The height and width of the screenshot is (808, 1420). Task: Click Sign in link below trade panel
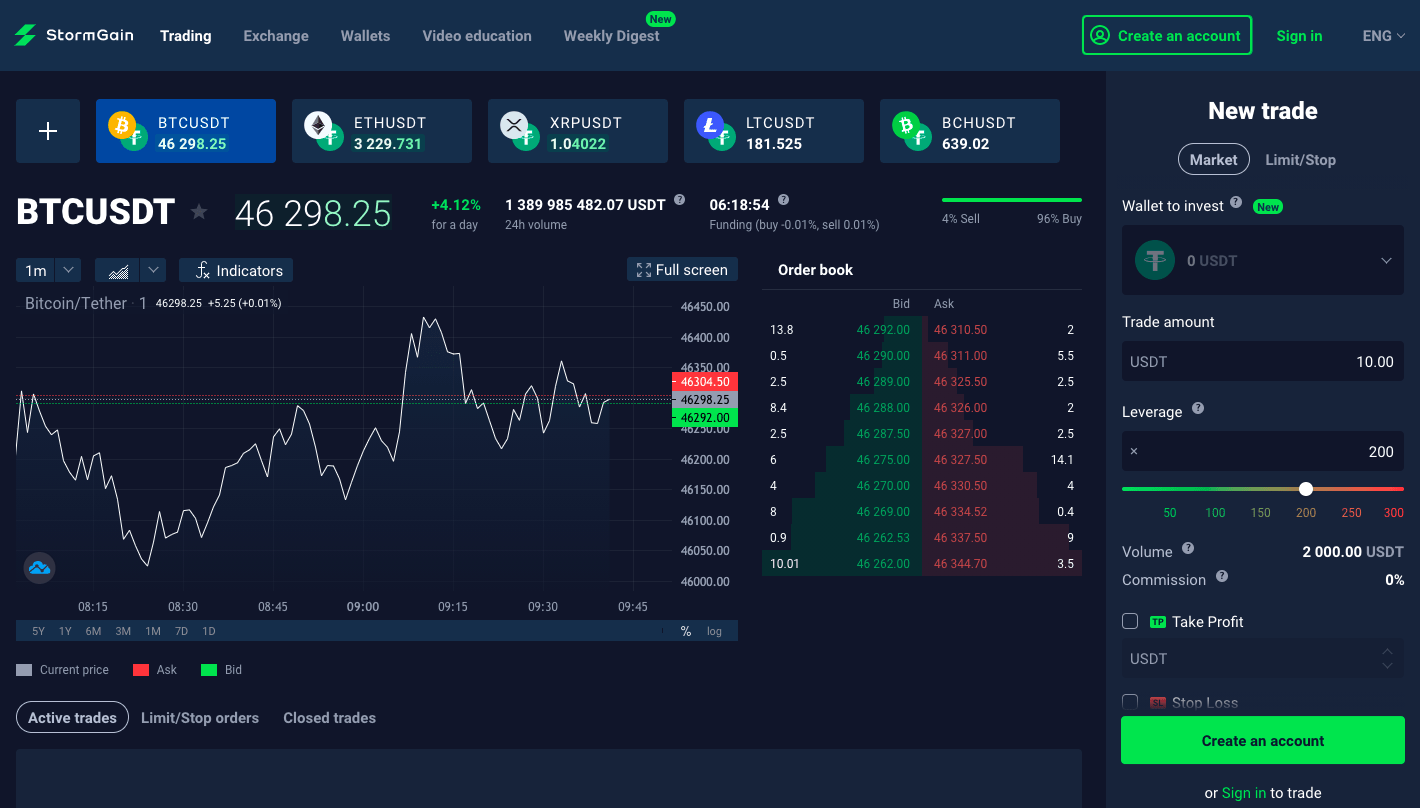tap(1244, 793)
